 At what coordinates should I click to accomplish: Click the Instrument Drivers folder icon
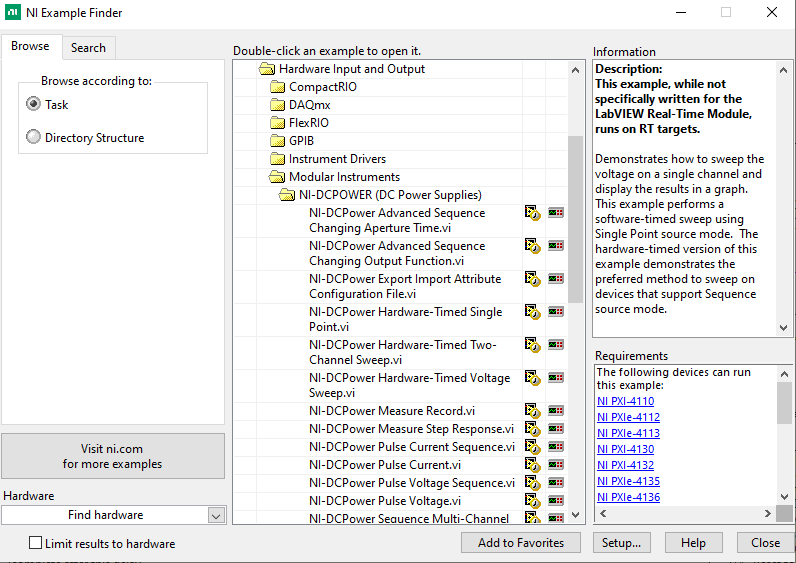(277, 159)
